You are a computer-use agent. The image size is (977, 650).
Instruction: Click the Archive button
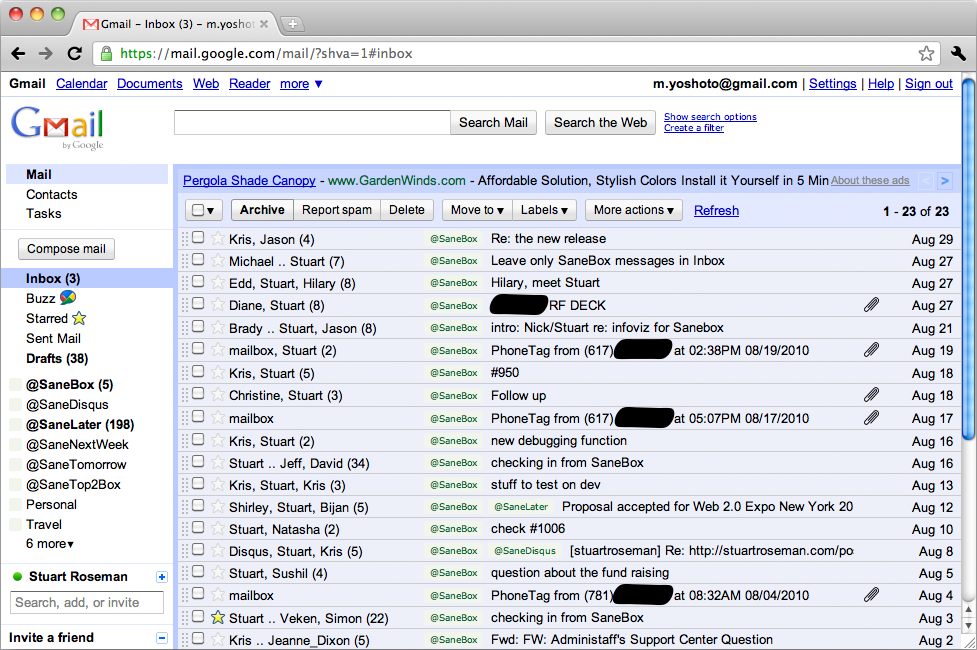(x=262, y=210)
